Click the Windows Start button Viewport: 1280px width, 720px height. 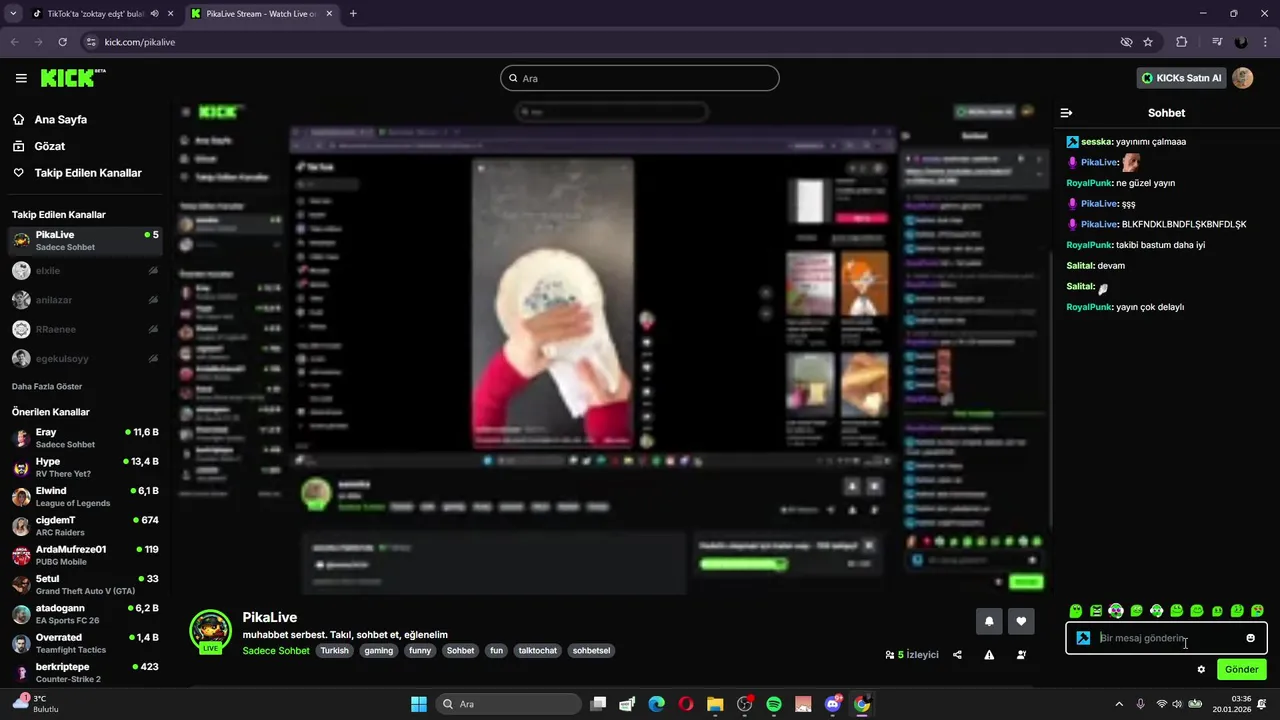[419, 704]
